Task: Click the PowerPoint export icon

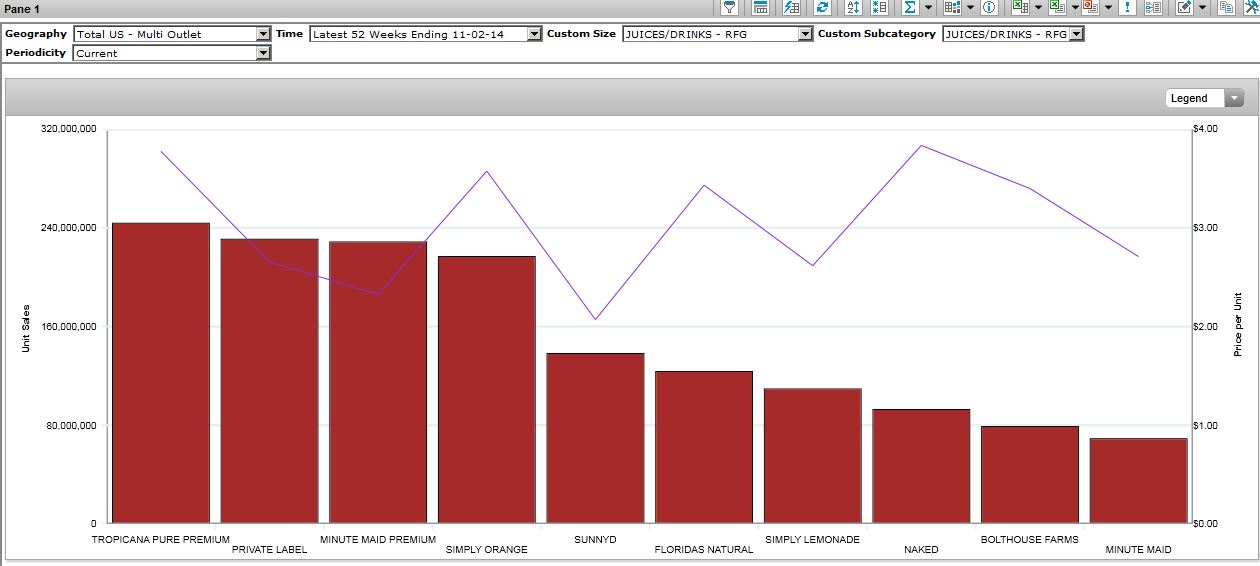Action: click(1090, 7)
